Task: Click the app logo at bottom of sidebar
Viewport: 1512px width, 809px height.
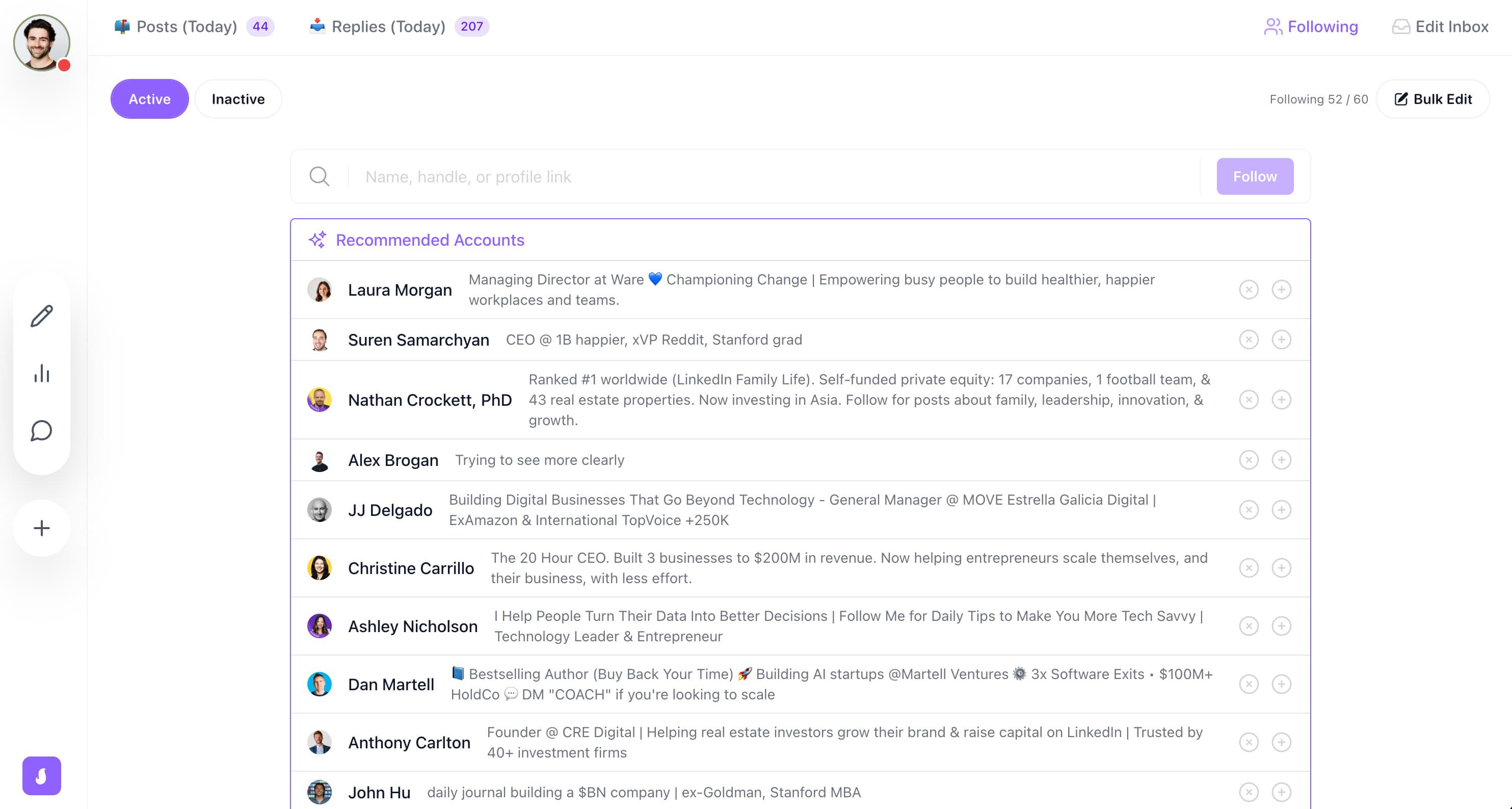Action: click(41, 775)
